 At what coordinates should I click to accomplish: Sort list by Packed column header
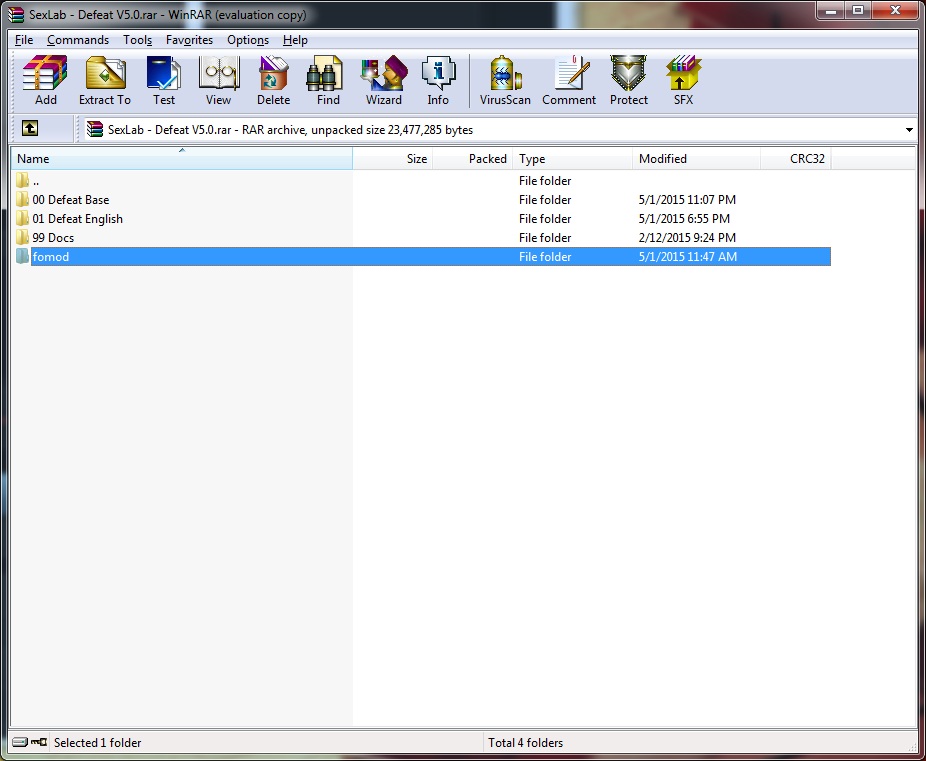473,158
